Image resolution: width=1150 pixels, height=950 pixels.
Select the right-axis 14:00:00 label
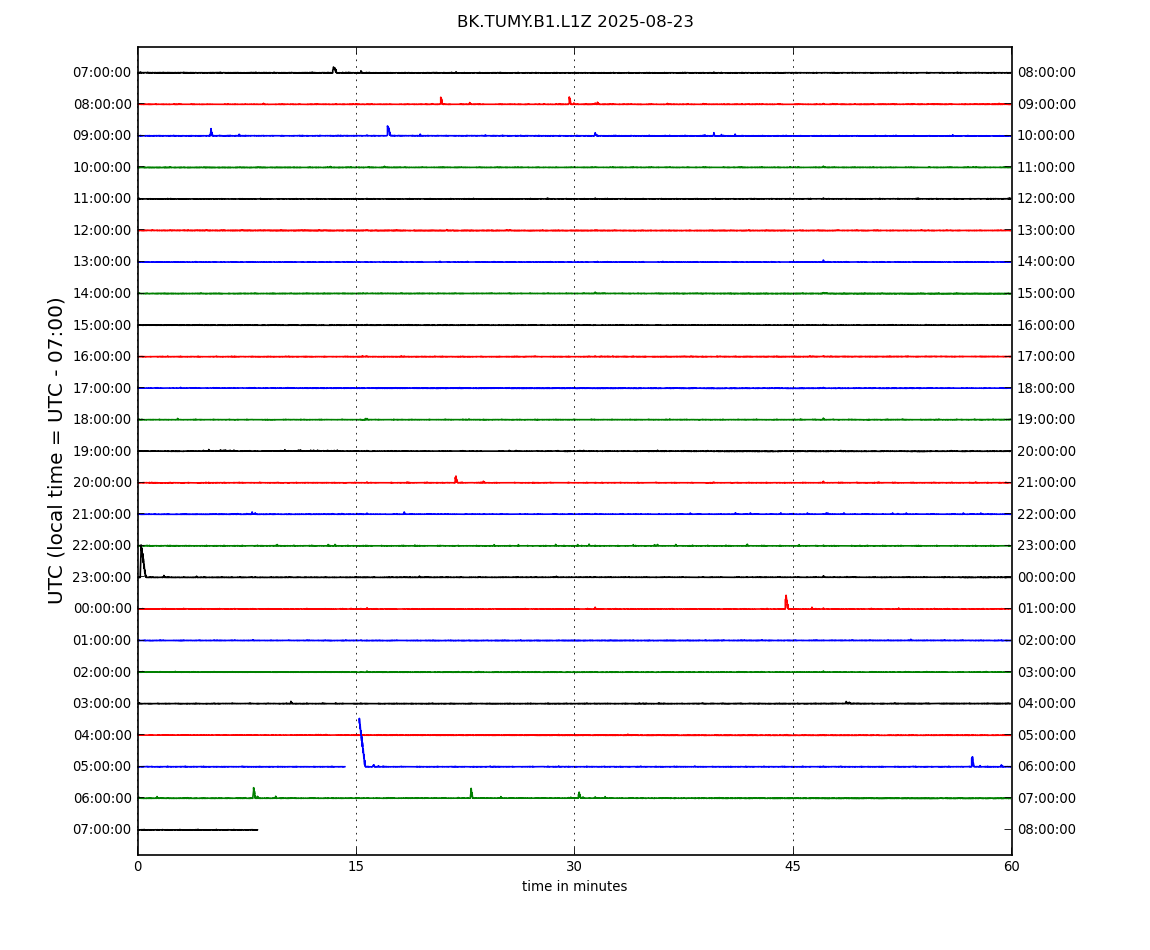coord(1047,262)
